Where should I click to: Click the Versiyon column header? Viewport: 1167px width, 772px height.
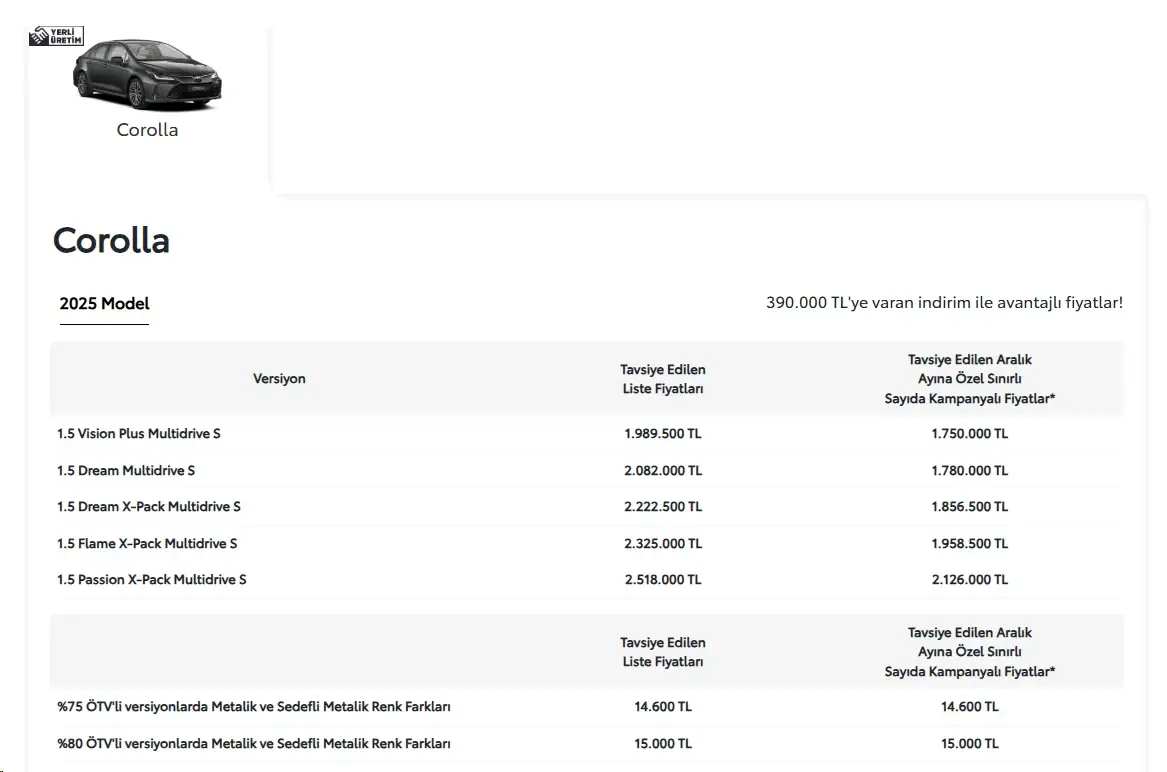coord(279,378)
